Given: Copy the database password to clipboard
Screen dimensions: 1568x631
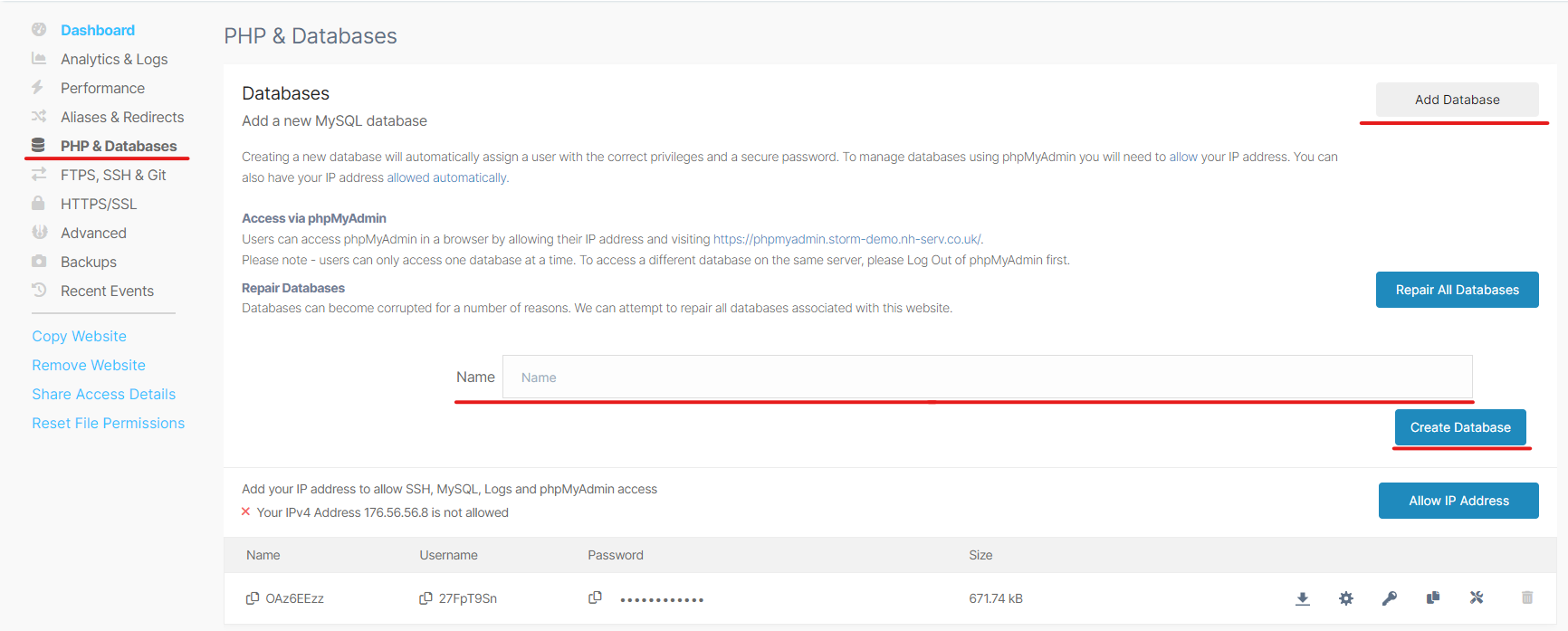Looking at the screenshot, I should (x=595, y=598).
